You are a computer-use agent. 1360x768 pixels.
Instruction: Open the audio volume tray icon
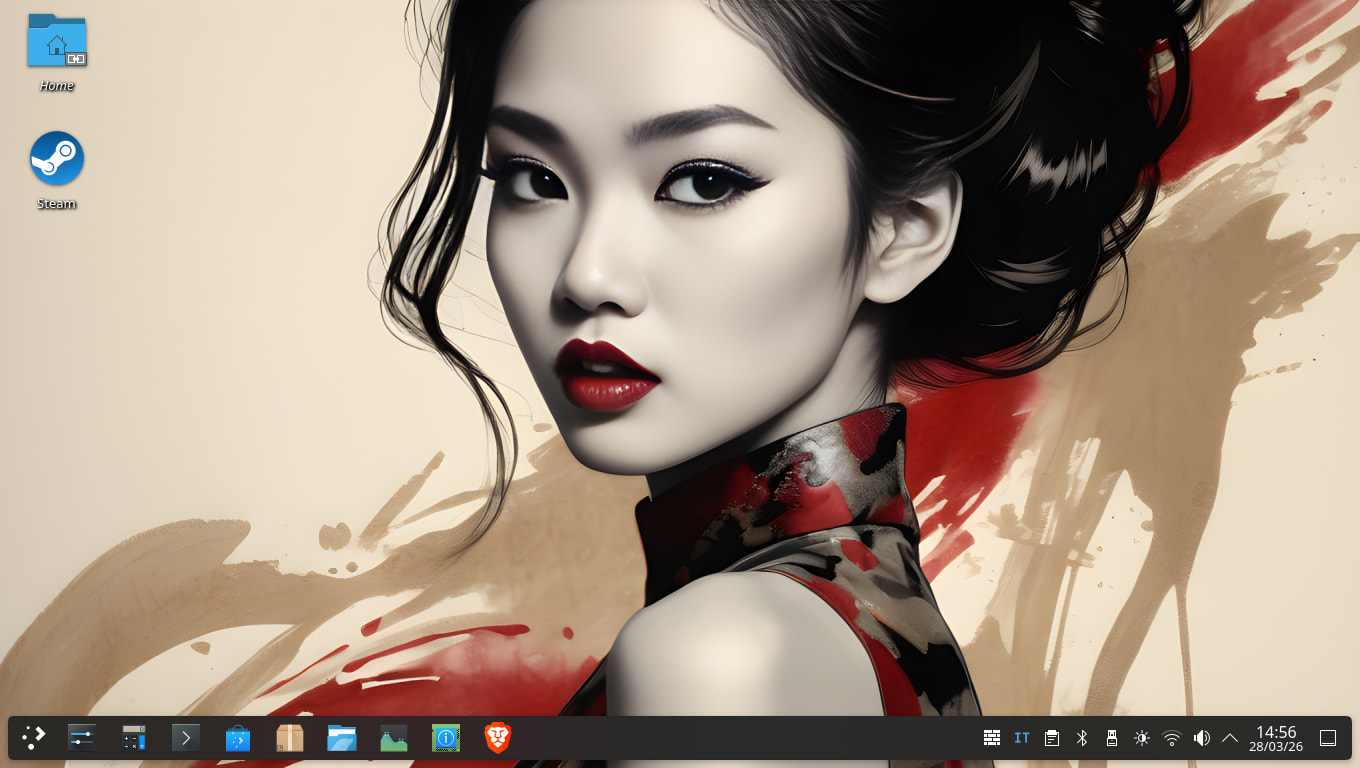click(x=1202, y=738)
